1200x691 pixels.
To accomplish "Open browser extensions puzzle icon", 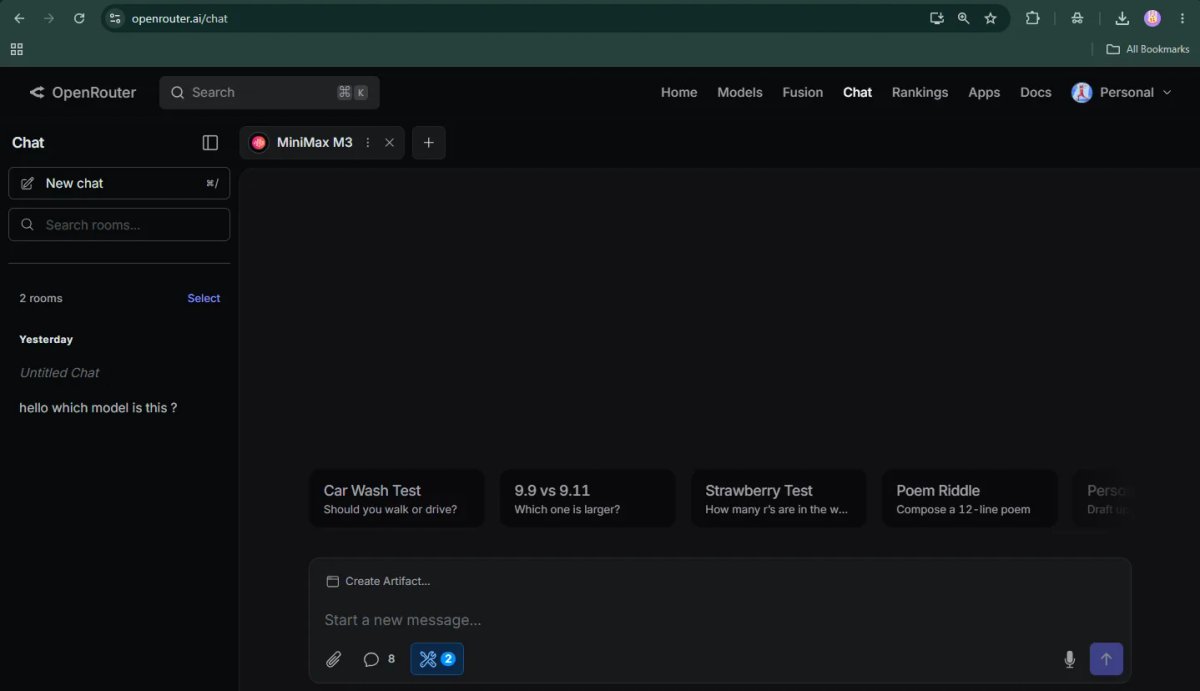I will click(1033, 18).
